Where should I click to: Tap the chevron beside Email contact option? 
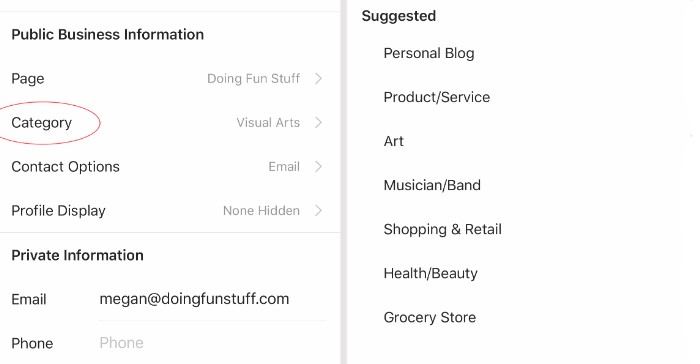(318, 167)
